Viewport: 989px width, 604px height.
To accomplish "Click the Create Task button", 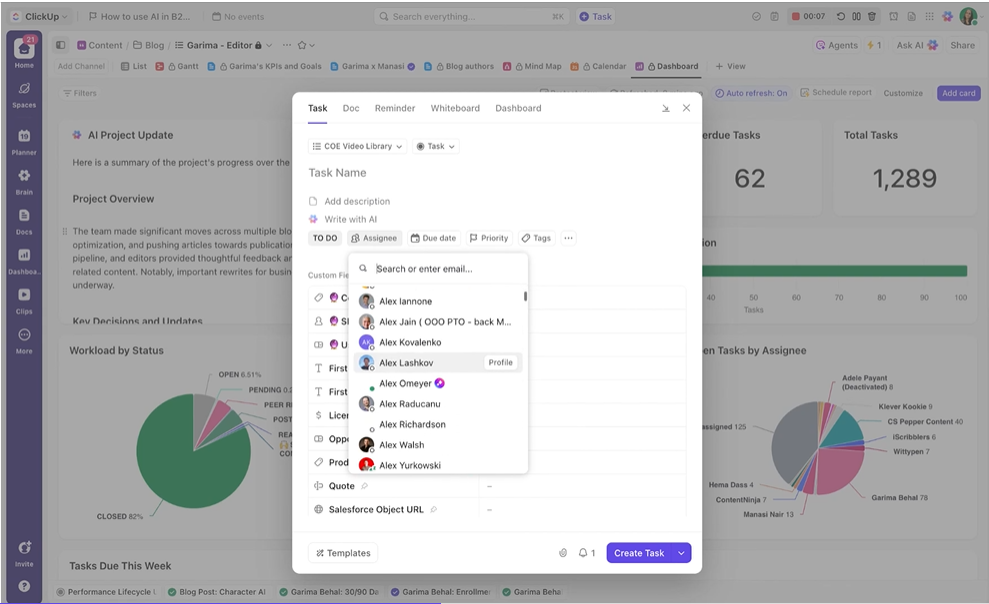I will [x=638, y=552].
